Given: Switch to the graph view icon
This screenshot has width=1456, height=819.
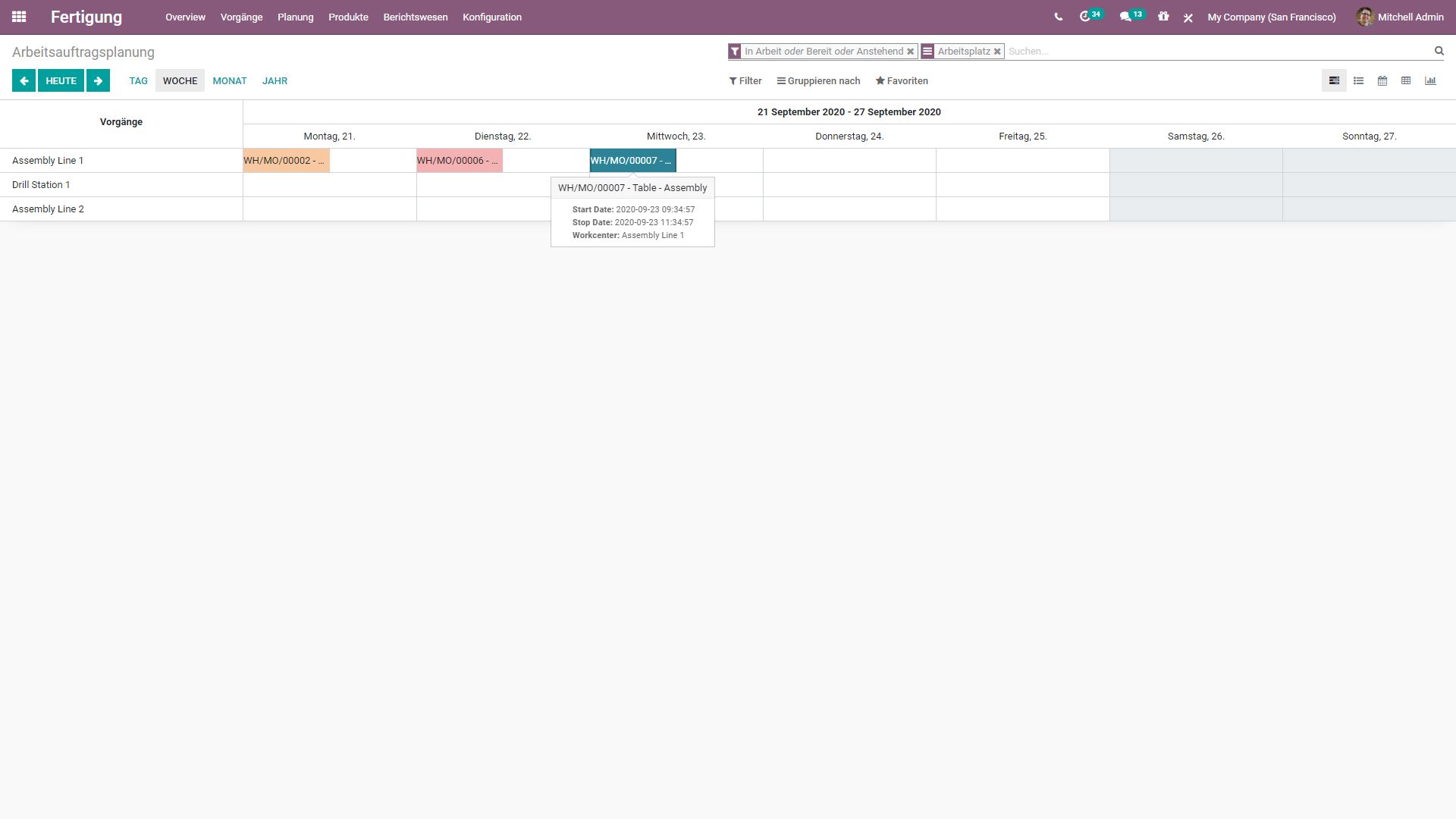Looking at the screenshot, I should coord(1430,80).
